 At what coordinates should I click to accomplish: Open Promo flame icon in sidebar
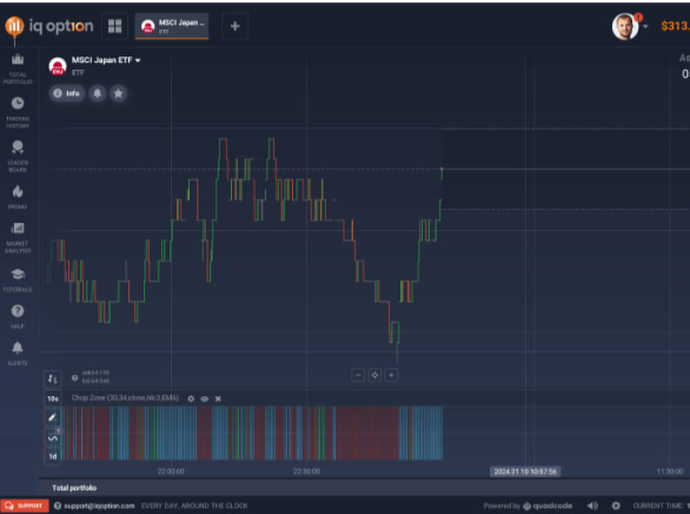pyautogui.click(x=18, y=197)
